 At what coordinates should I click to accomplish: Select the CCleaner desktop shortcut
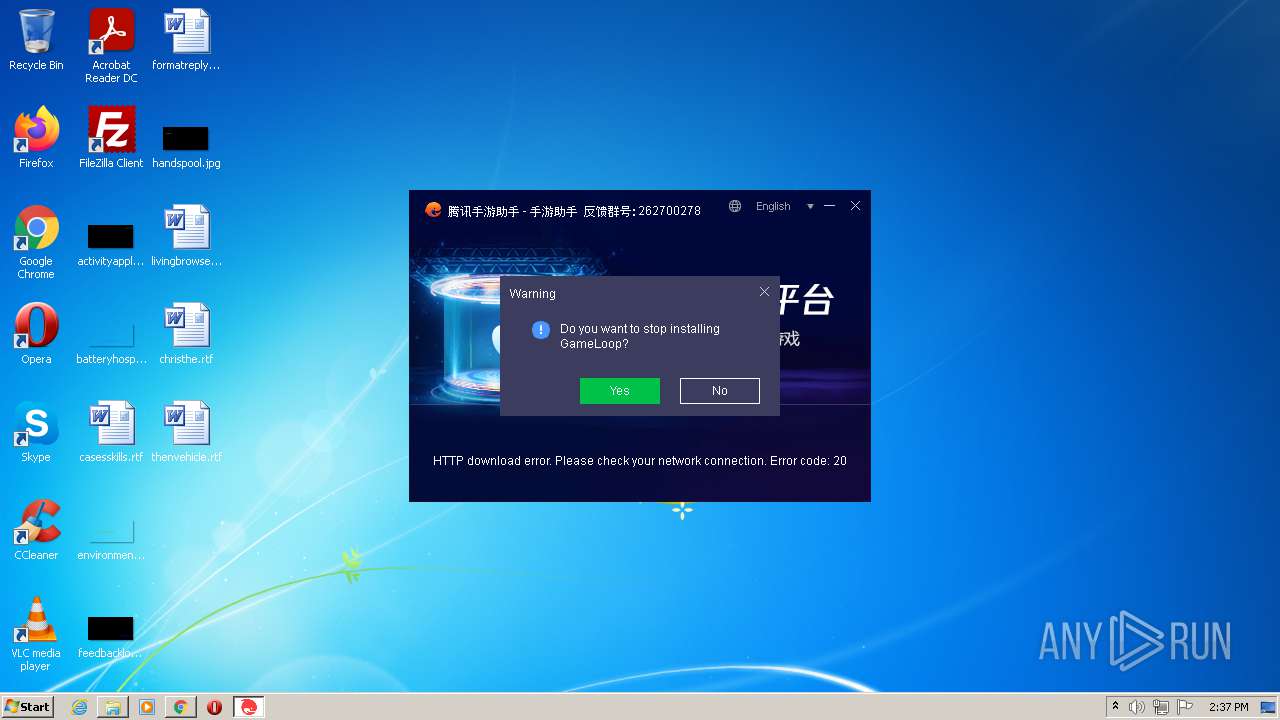coord(36,530)
